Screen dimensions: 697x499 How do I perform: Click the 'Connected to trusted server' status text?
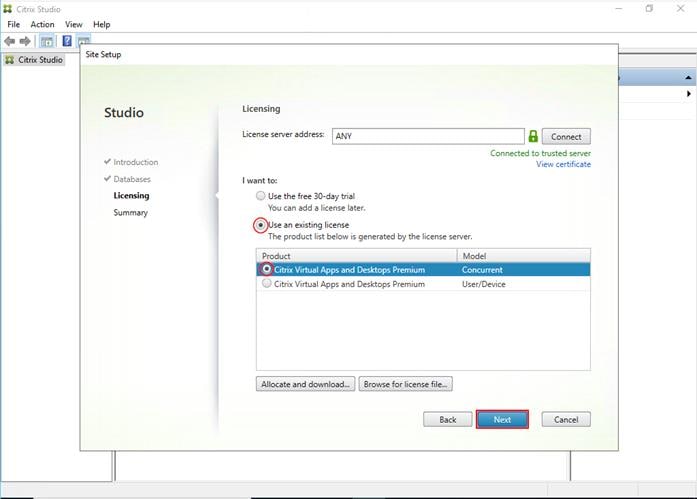click(x=541, y=153)
